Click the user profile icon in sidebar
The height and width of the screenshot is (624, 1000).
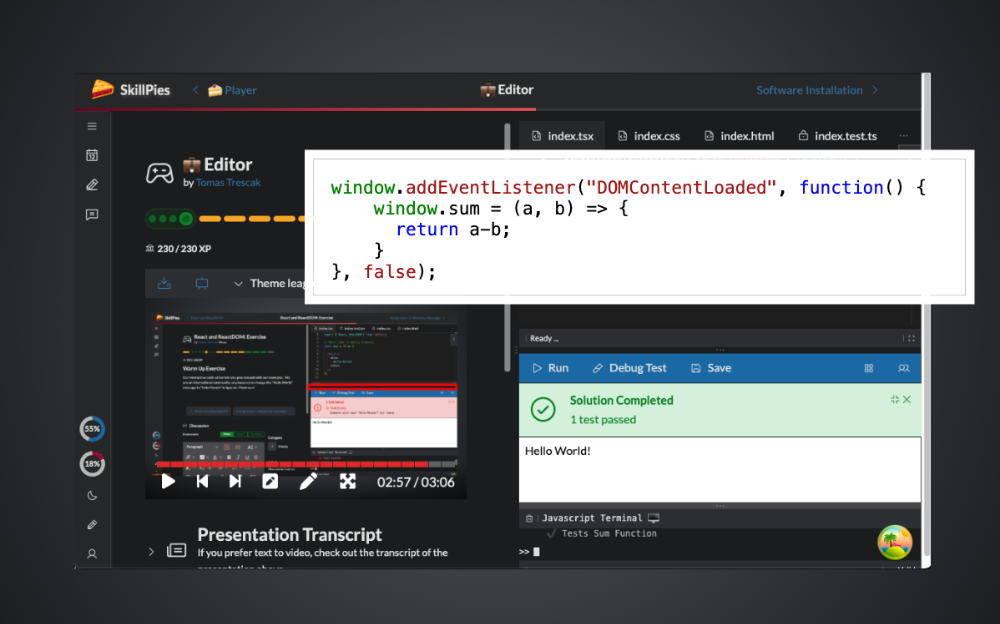coord(92,553)
